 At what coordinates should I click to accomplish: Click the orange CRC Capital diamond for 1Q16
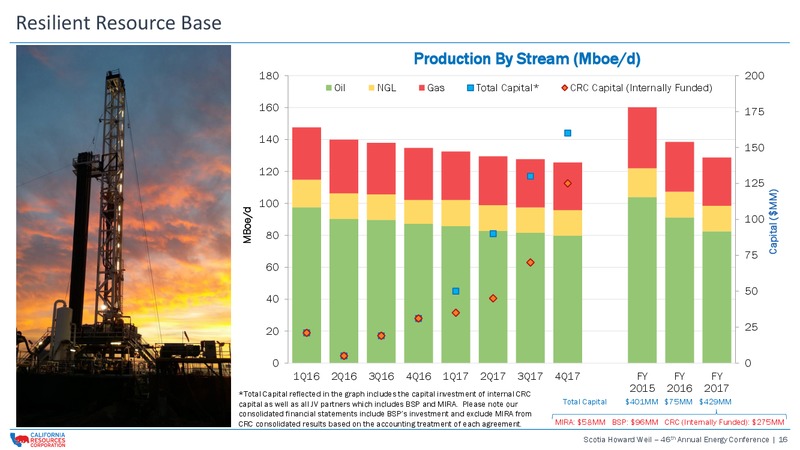click(x=307, y=333)
